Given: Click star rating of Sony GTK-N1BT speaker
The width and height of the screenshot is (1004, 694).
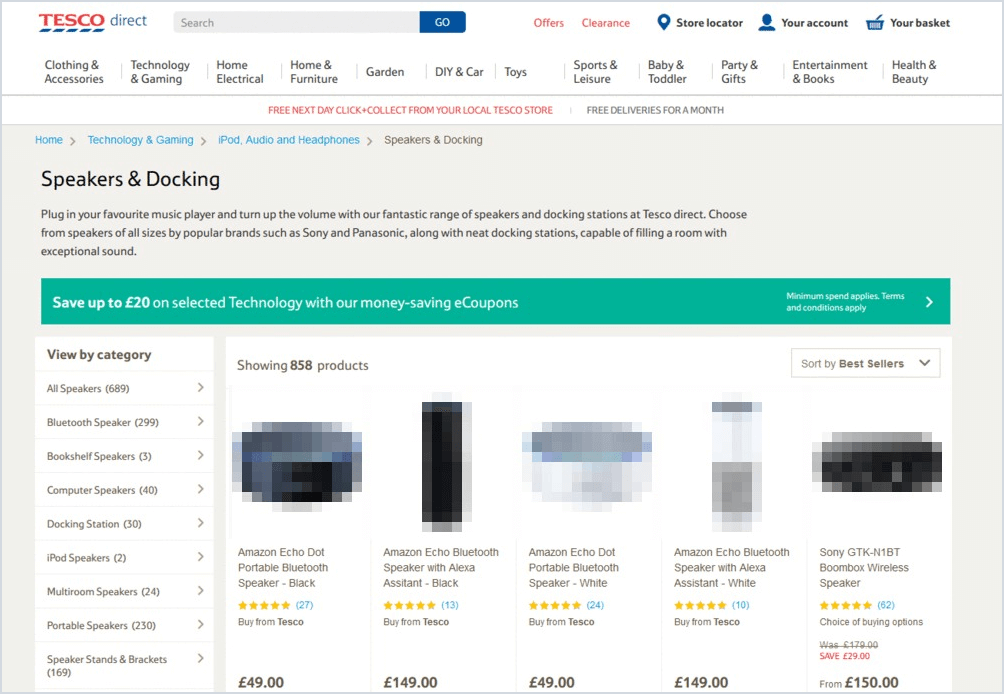Looking at the screenshot, I should [x=845, y=605].
